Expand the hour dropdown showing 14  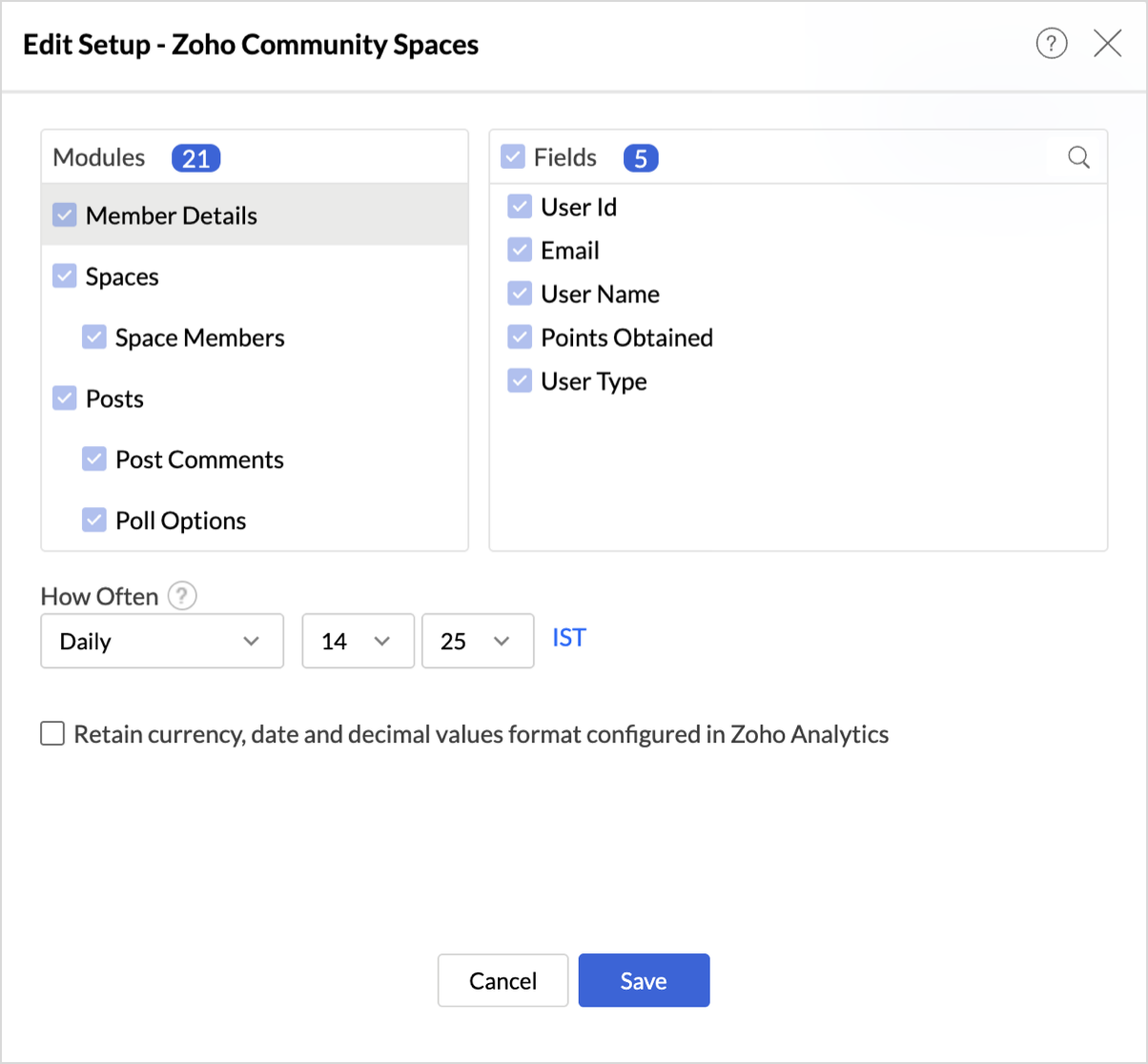point(358,642)
